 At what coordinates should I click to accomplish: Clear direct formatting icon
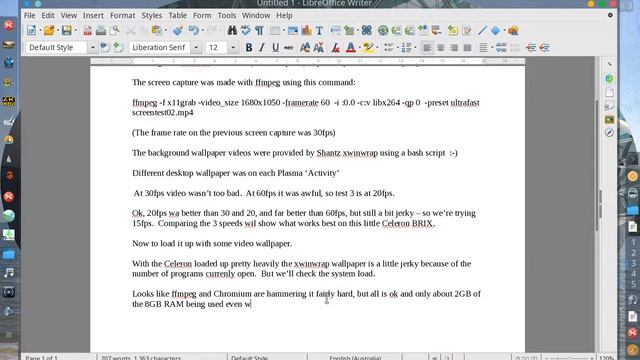click(x=336, y=47)
